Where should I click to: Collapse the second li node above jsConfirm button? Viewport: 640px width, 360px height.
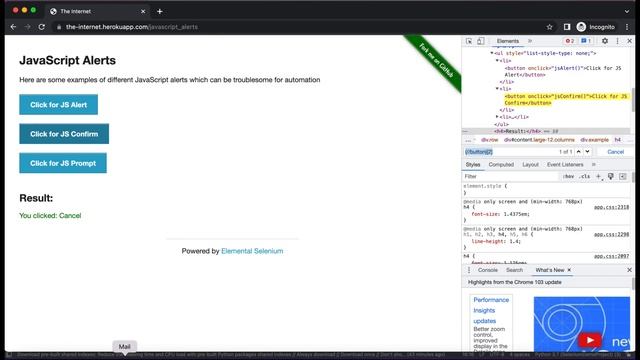pos(497,89)
